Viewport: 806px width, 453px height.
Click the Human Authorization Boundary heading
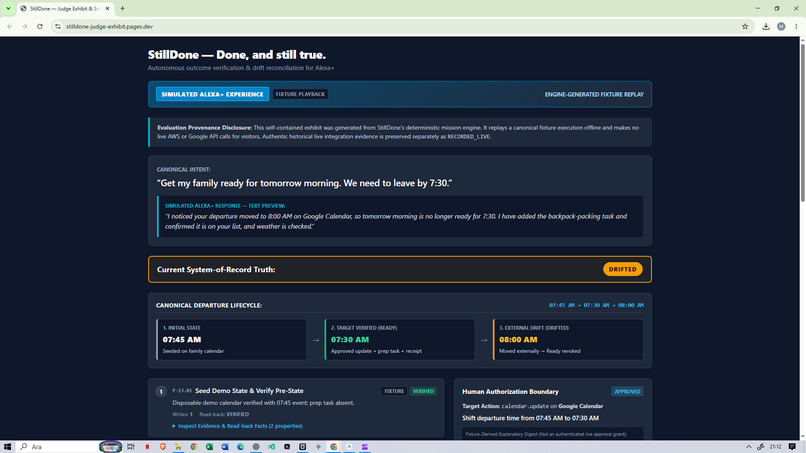pos(510,392)
